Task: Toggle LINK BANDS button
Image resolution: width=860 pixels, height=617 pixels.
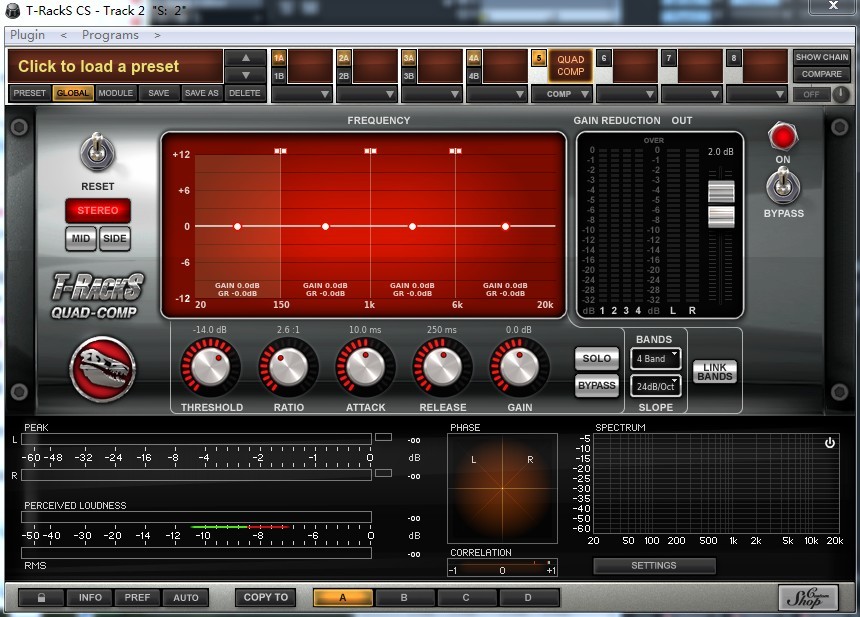Action: point(715,372)
